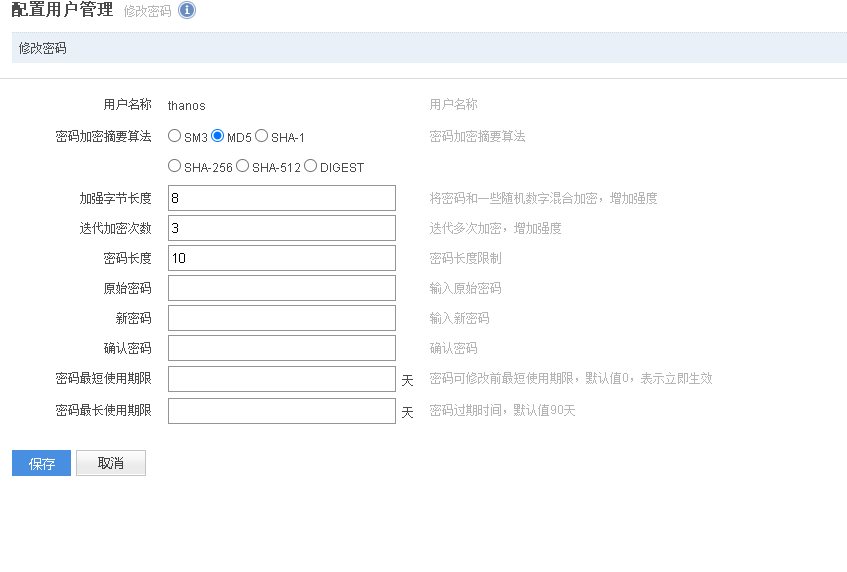Click the 配置用户管理 page title
Viewport: 847px width, 572px height.
tap(62, 9)
